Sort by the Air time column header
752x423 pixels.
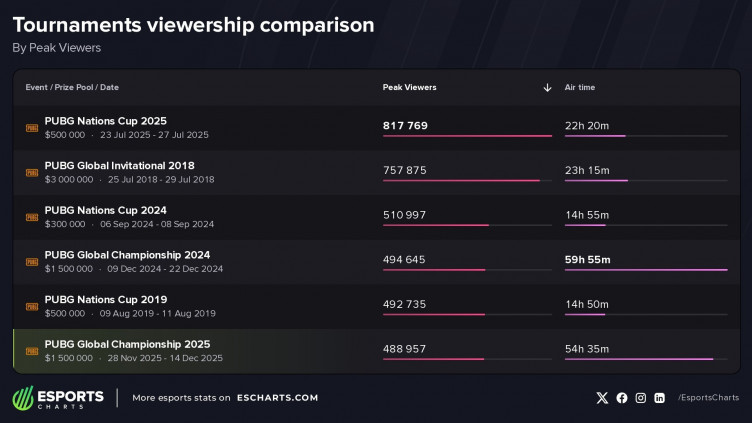(580, 88)
